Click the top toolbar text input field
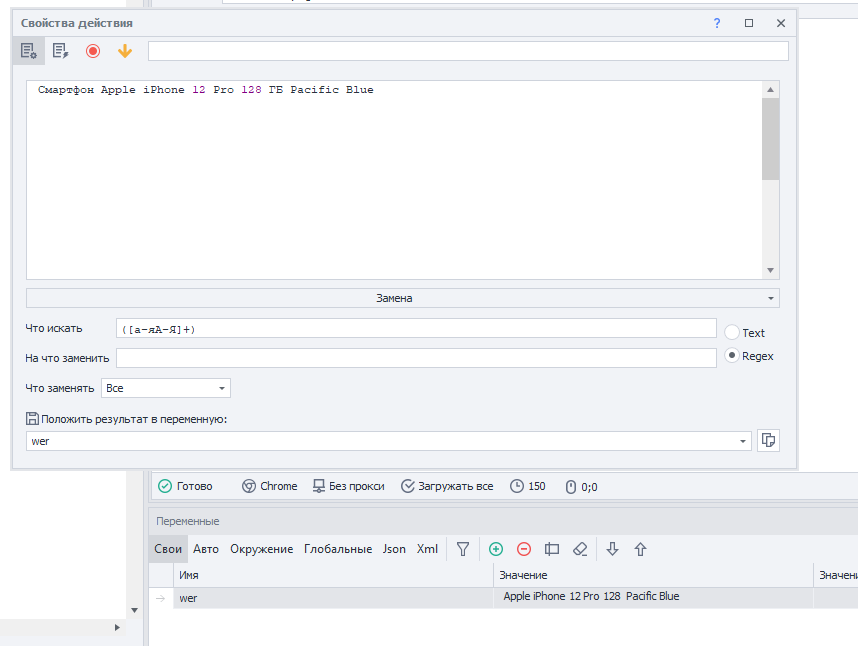The image size is (858, 646). click(468, 51)
